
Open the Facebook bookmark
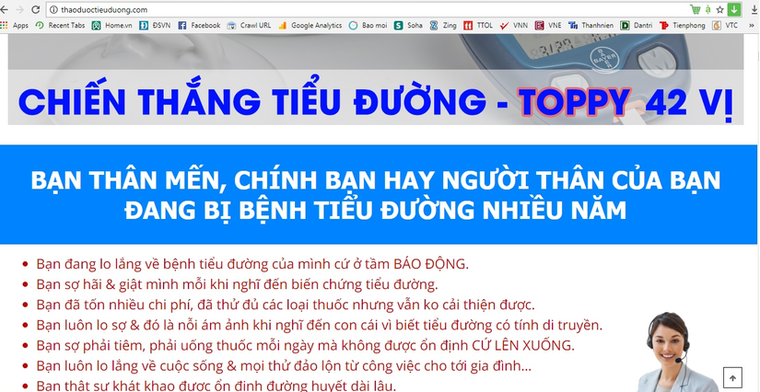199,25
